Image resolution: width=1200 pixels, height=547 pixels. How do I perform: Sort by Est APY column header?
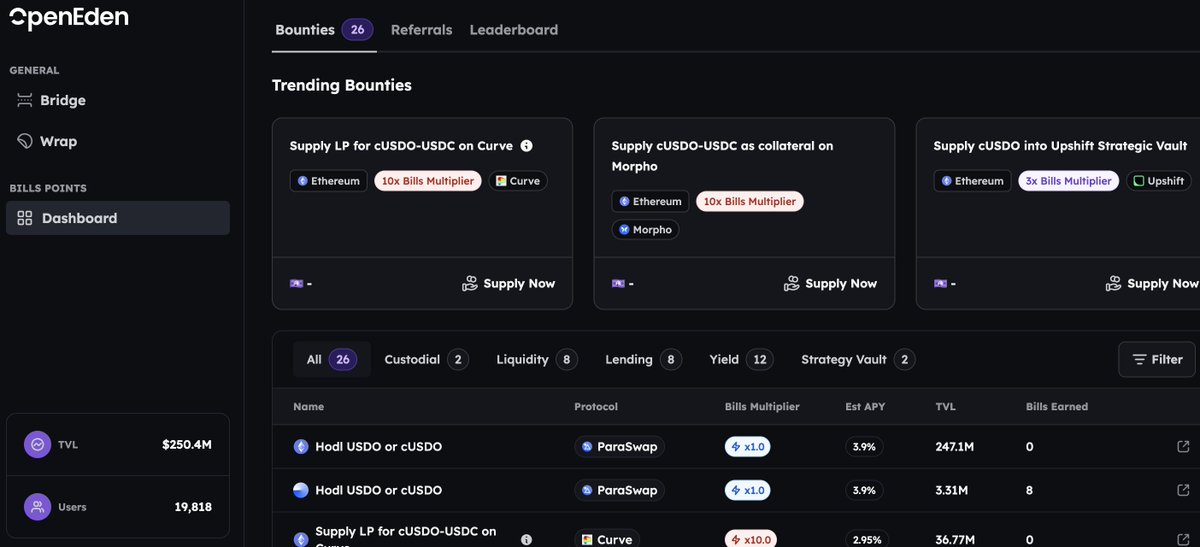(x=866, y=407)
